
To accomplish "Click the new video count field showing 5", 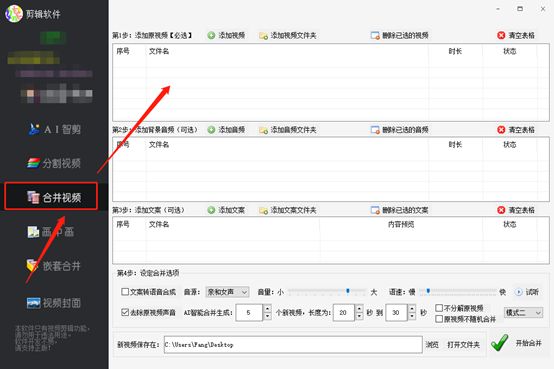I will click(x=249, y=312).
